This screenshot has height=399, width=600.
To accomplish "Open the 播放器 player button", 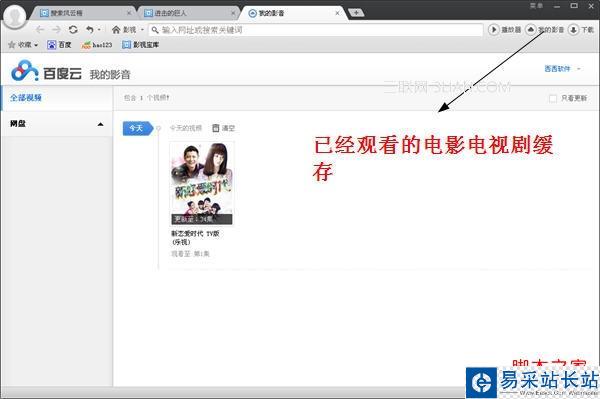I will (x=505, y=29).
